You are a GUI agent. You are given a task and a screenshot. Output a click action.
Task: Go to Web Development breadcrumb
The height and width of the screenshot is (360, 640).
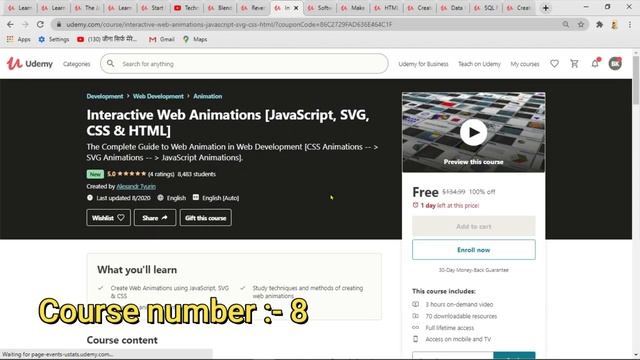click(x=158, y=96)
